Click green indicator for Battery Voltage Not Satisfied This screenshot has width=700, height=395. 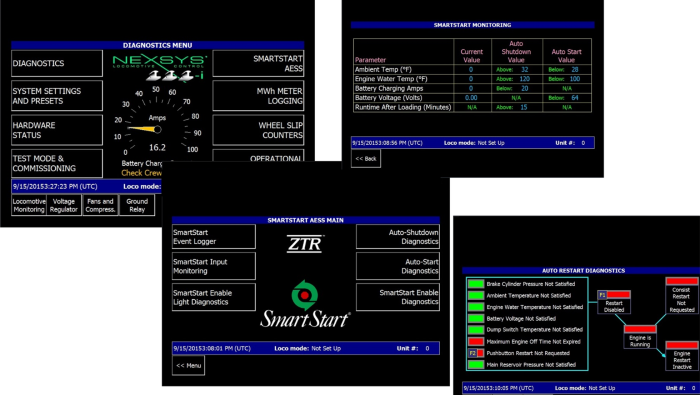[x=476, y=319]
